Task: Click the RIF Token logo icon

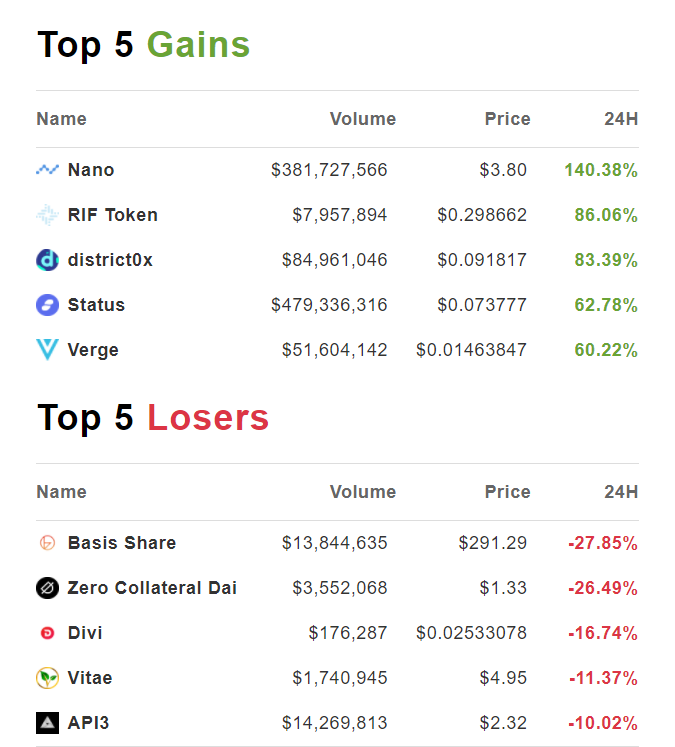Action: point(47,215)
